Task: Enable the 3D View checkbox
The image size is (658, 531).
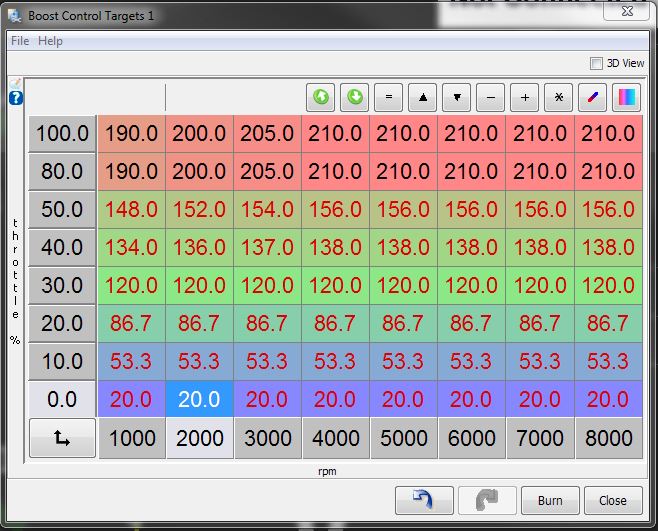Action: 597,63
